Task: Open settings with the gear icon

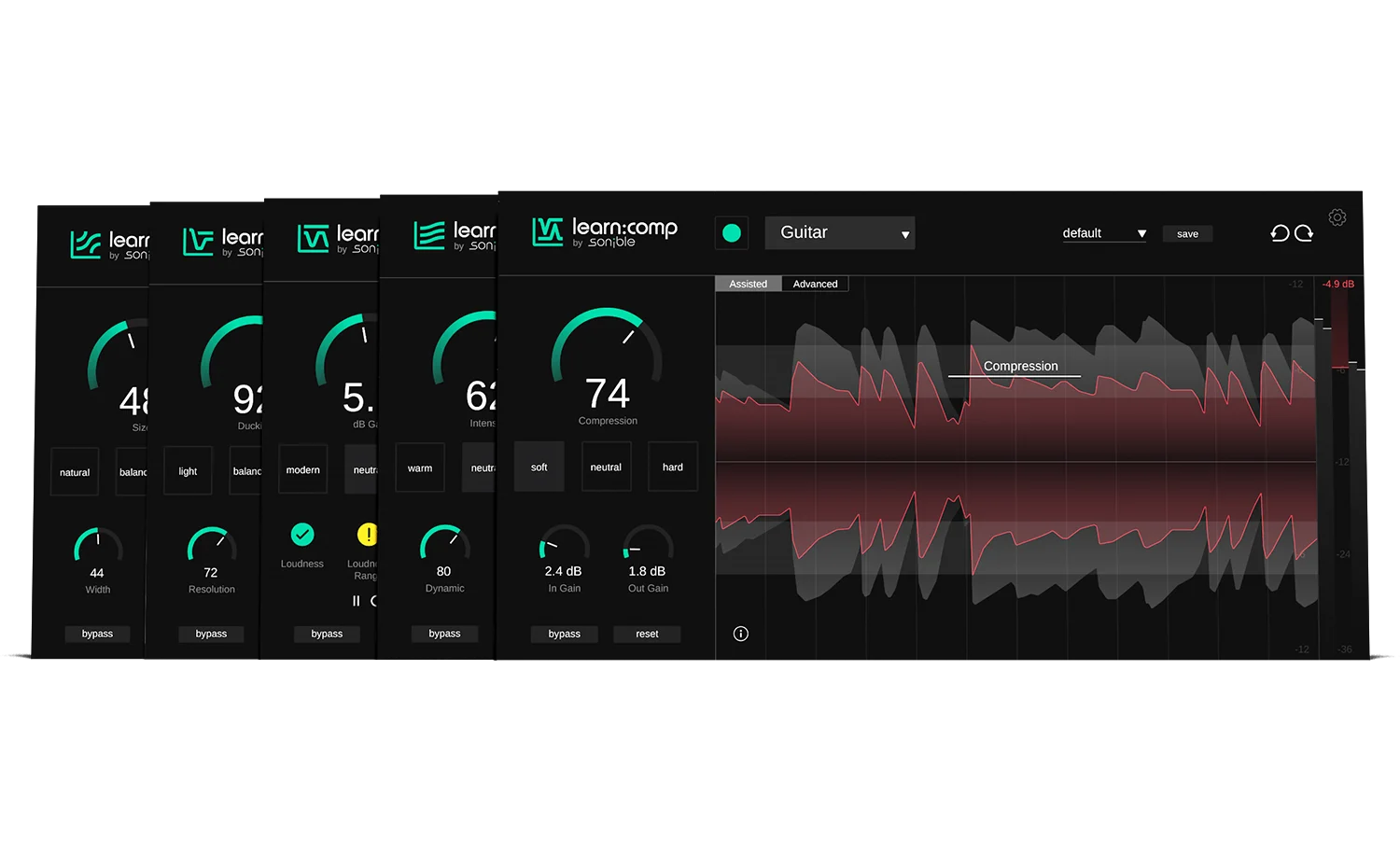Action: (x=1337, y=217)
